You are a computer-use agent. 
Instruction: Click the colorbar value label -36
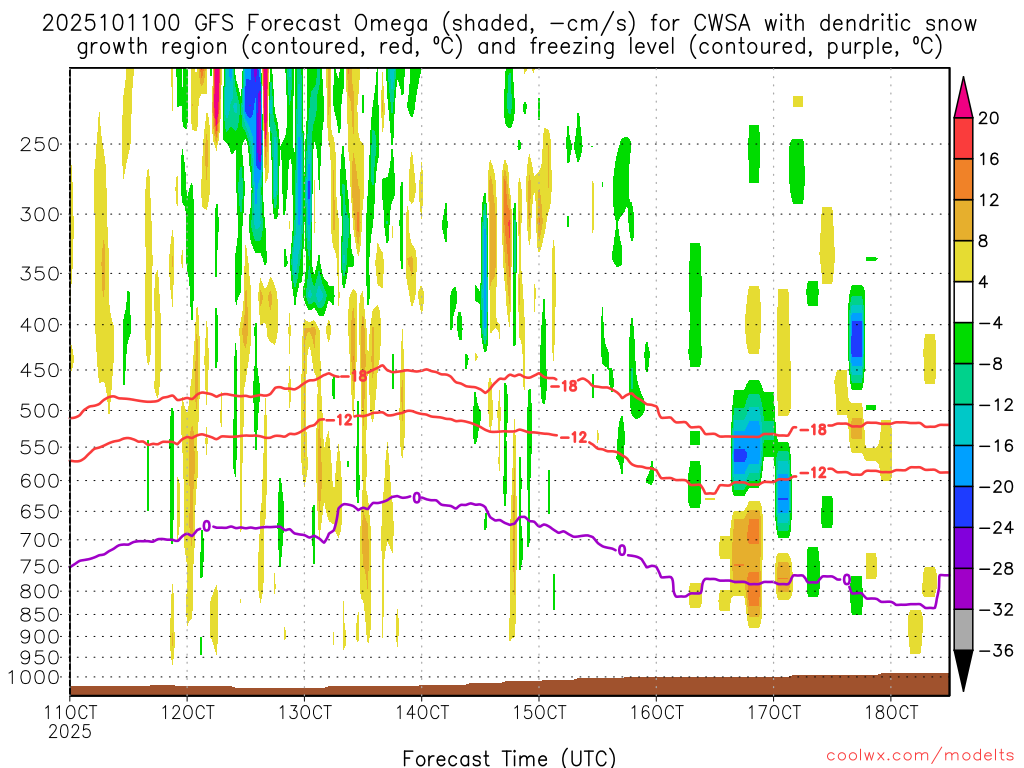pyautogui.click(x=996, y=650)
